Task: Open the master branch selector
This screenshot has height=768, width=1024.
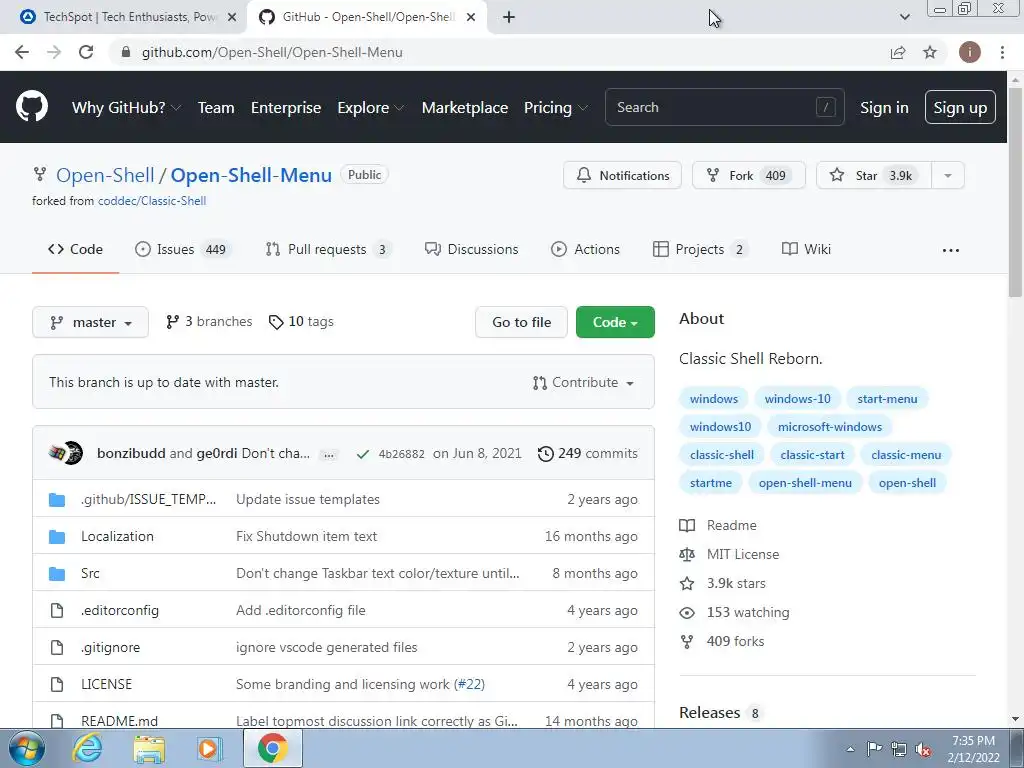Action: click(90, 322)
